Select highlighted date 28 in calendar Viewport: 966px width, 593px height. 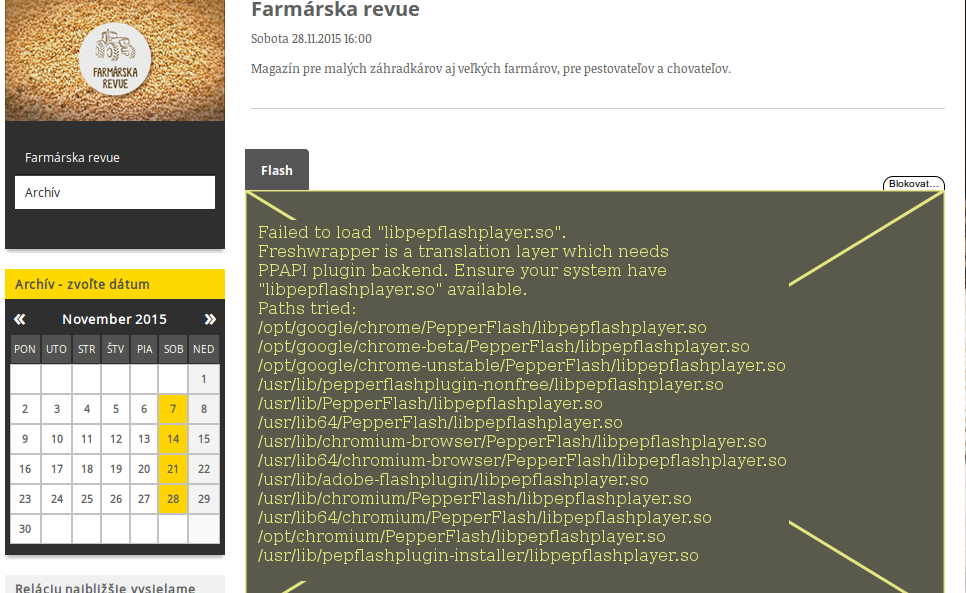point(173,499)
